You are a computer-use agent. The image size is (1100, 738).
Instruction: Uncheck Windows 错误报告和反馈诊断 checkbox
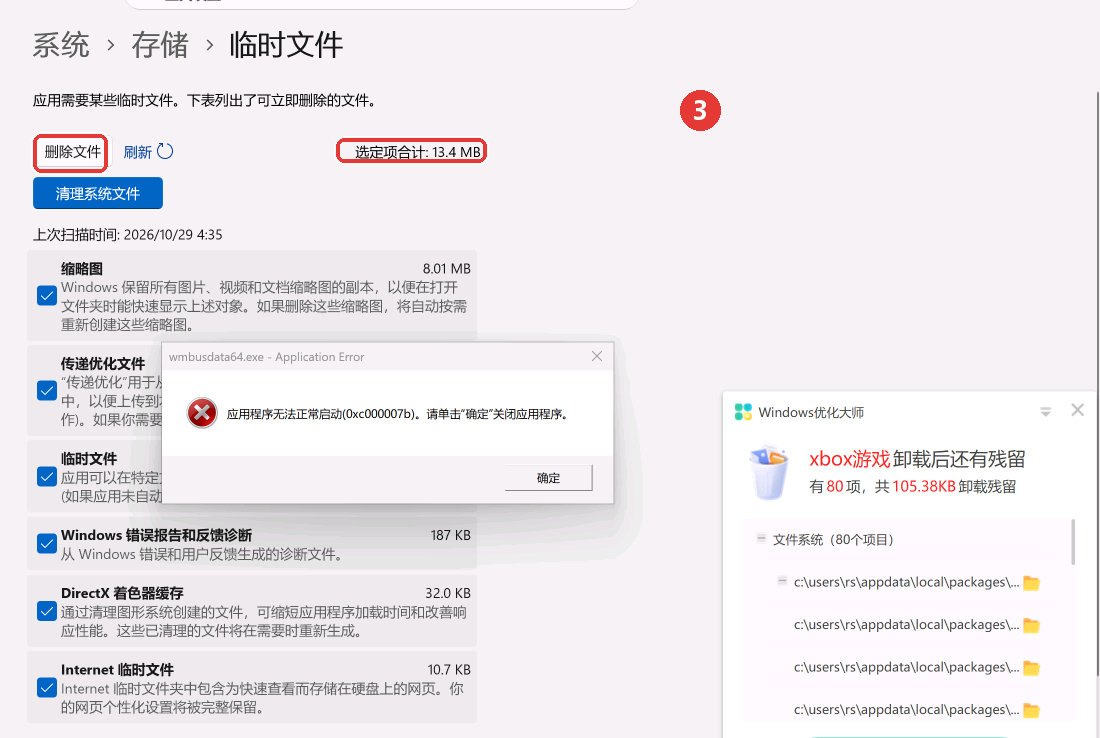[x=47, y=544]
